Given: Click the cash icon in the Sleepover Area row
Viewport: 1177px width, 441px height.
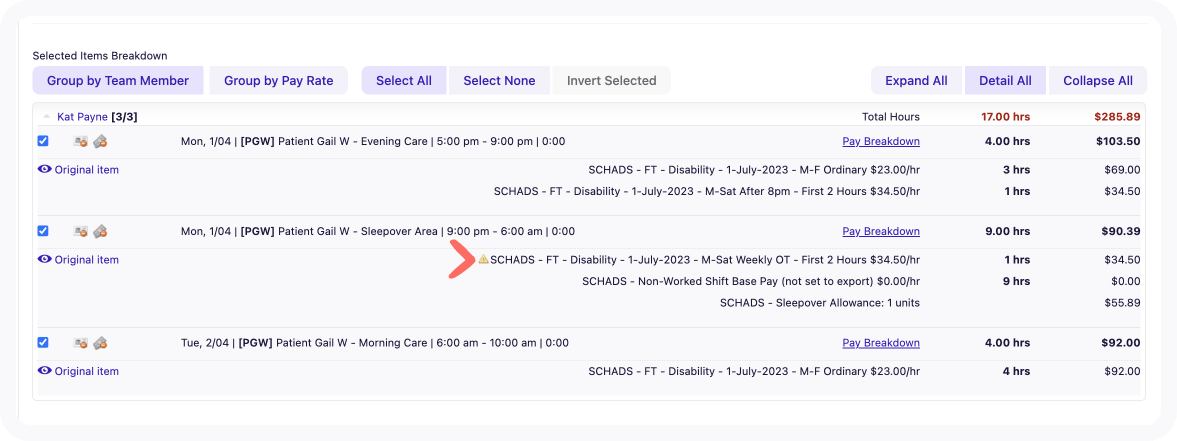Looking at the screenshot, I should pyautogui.click(x=100, y=231).
